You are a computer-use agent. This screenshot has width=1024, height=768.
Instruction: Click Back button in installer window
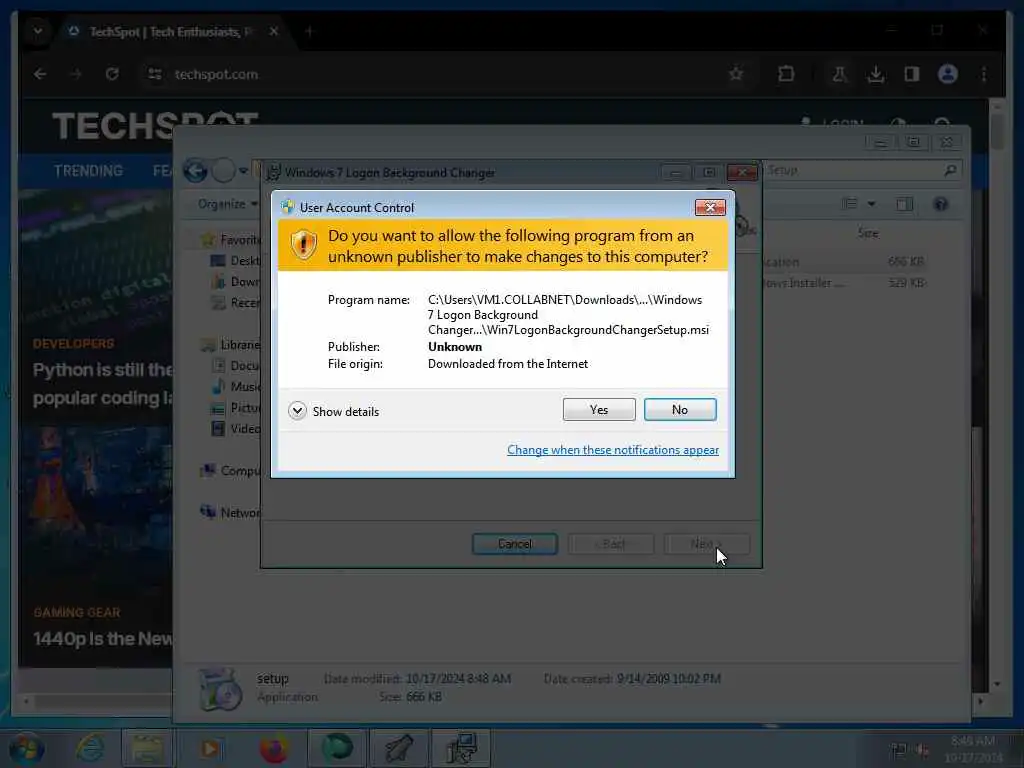[x=611, y=544]
